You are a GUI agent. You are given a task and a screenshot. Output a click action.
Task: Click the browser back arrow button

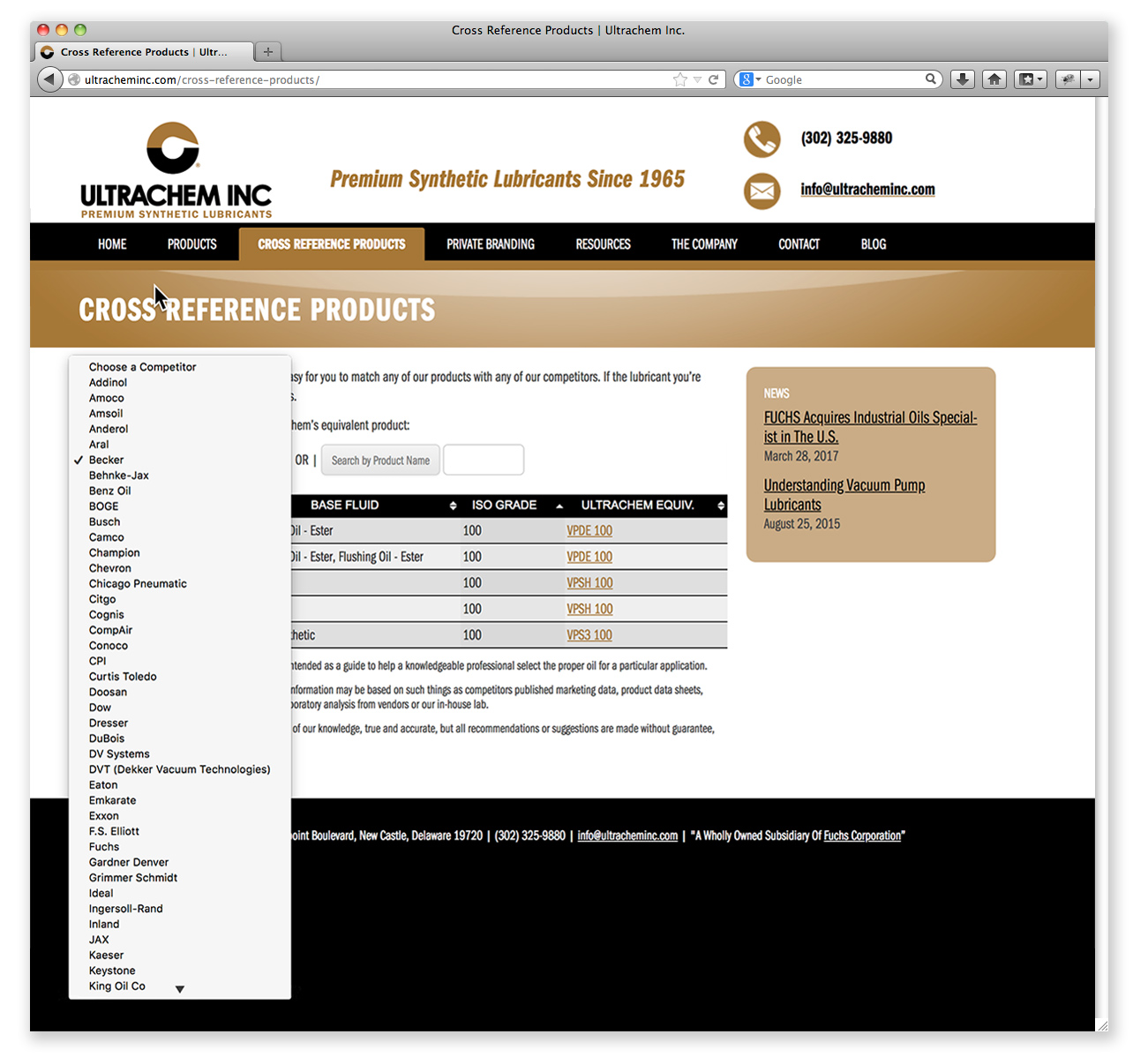[x=49, y=79]
